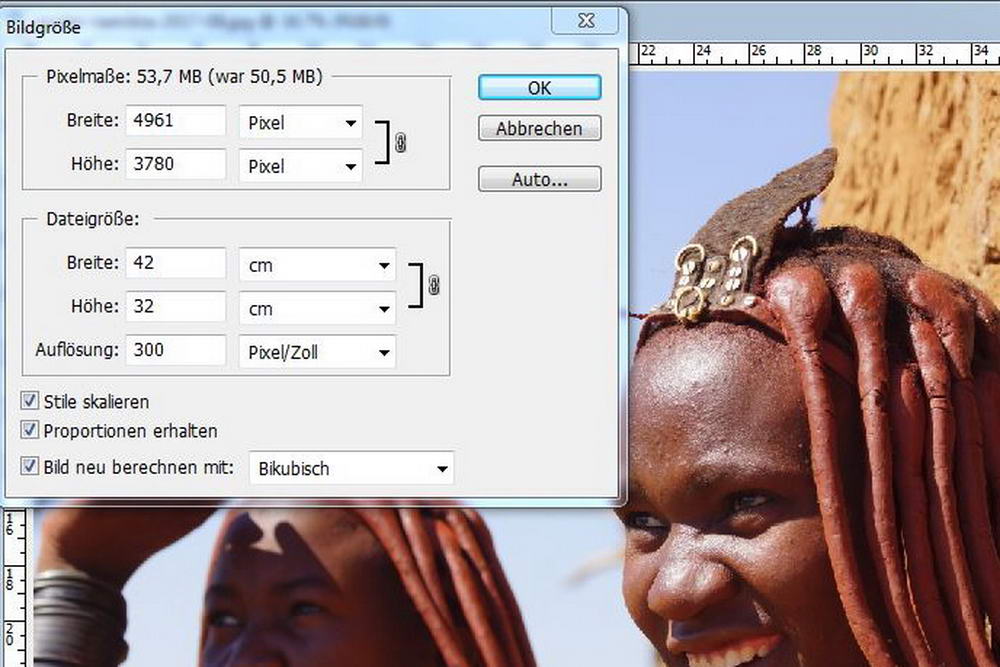Uncheck Bild neu berechnen mit
Image resolution: width=1000 pixels, height=667 pixels.
[x=30, y=466]
